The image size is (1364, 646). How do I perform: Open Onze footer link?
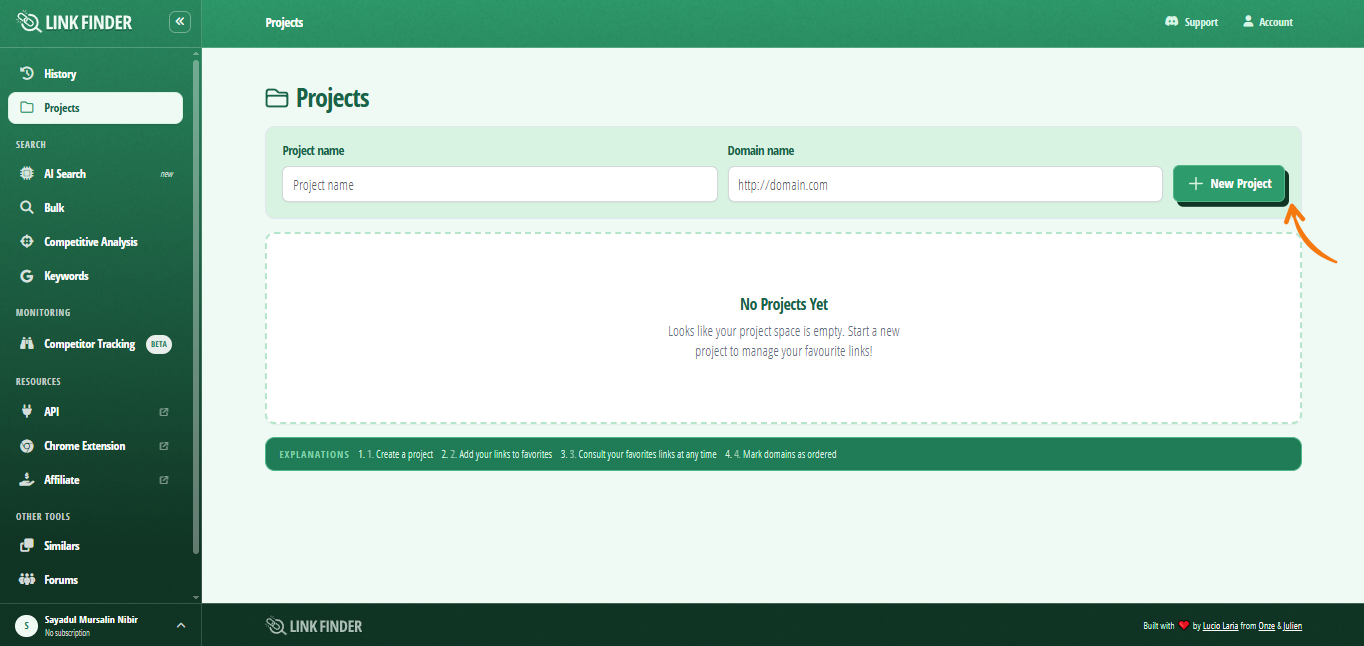point(1267,626)
